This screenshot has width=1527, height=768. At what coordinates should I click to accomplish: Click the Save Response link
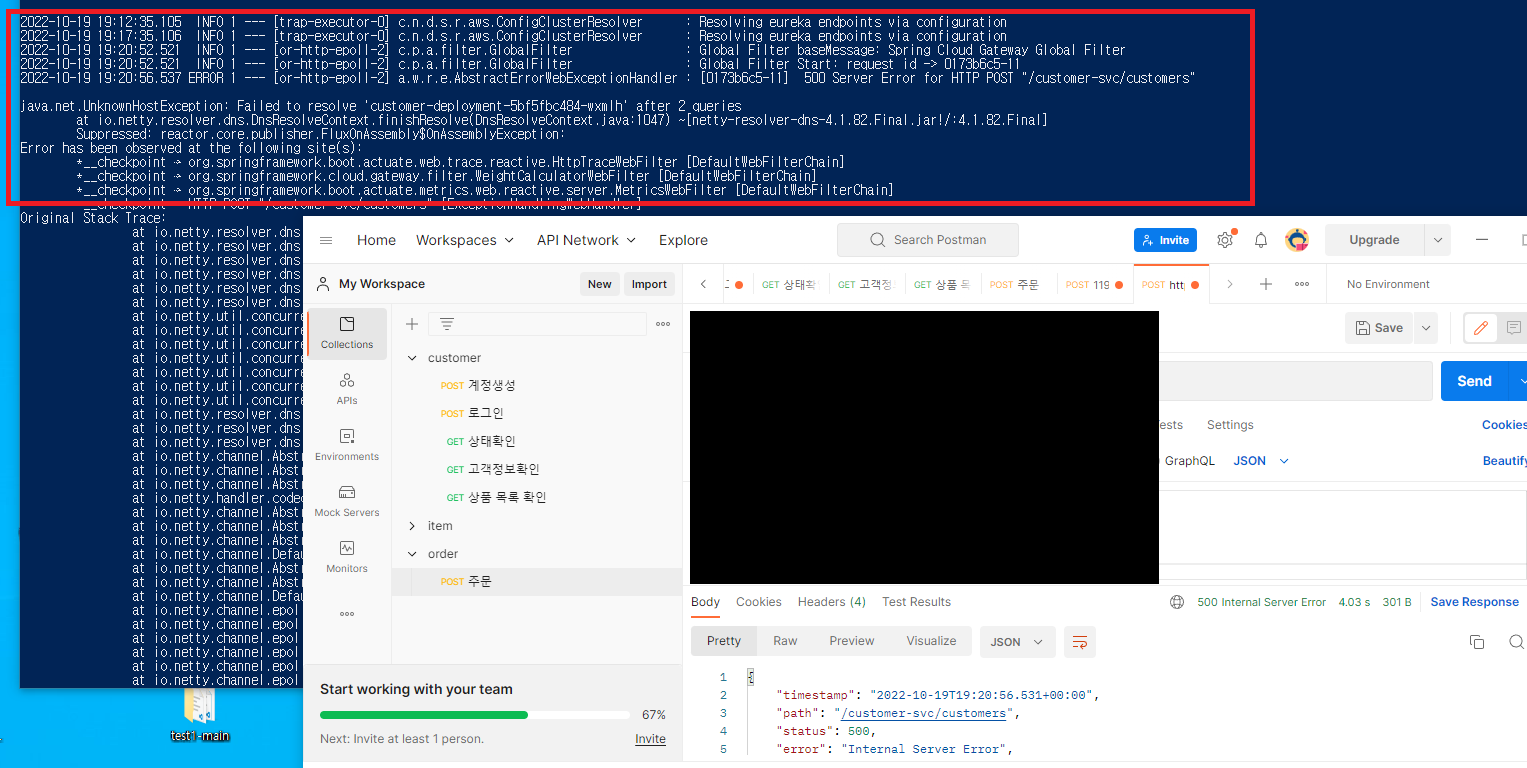[1474, 602]
